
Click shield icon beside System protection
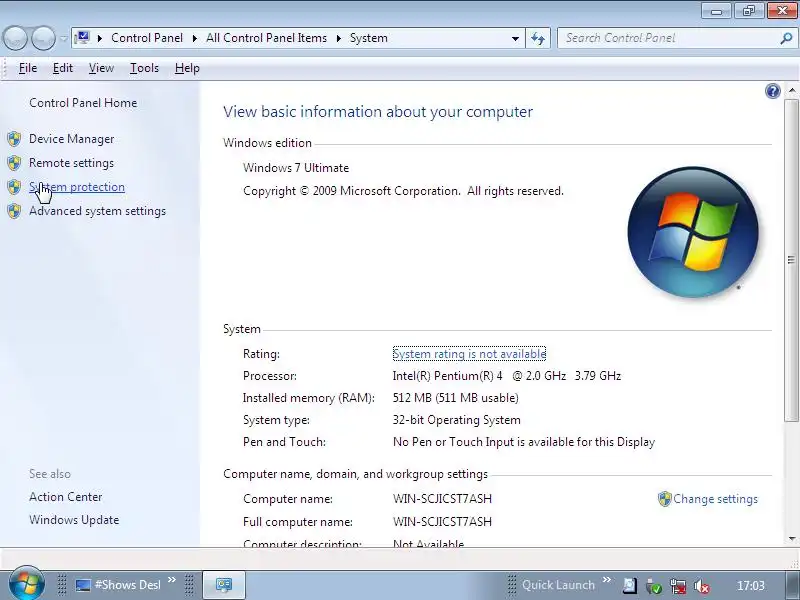[x=14, y=187]
